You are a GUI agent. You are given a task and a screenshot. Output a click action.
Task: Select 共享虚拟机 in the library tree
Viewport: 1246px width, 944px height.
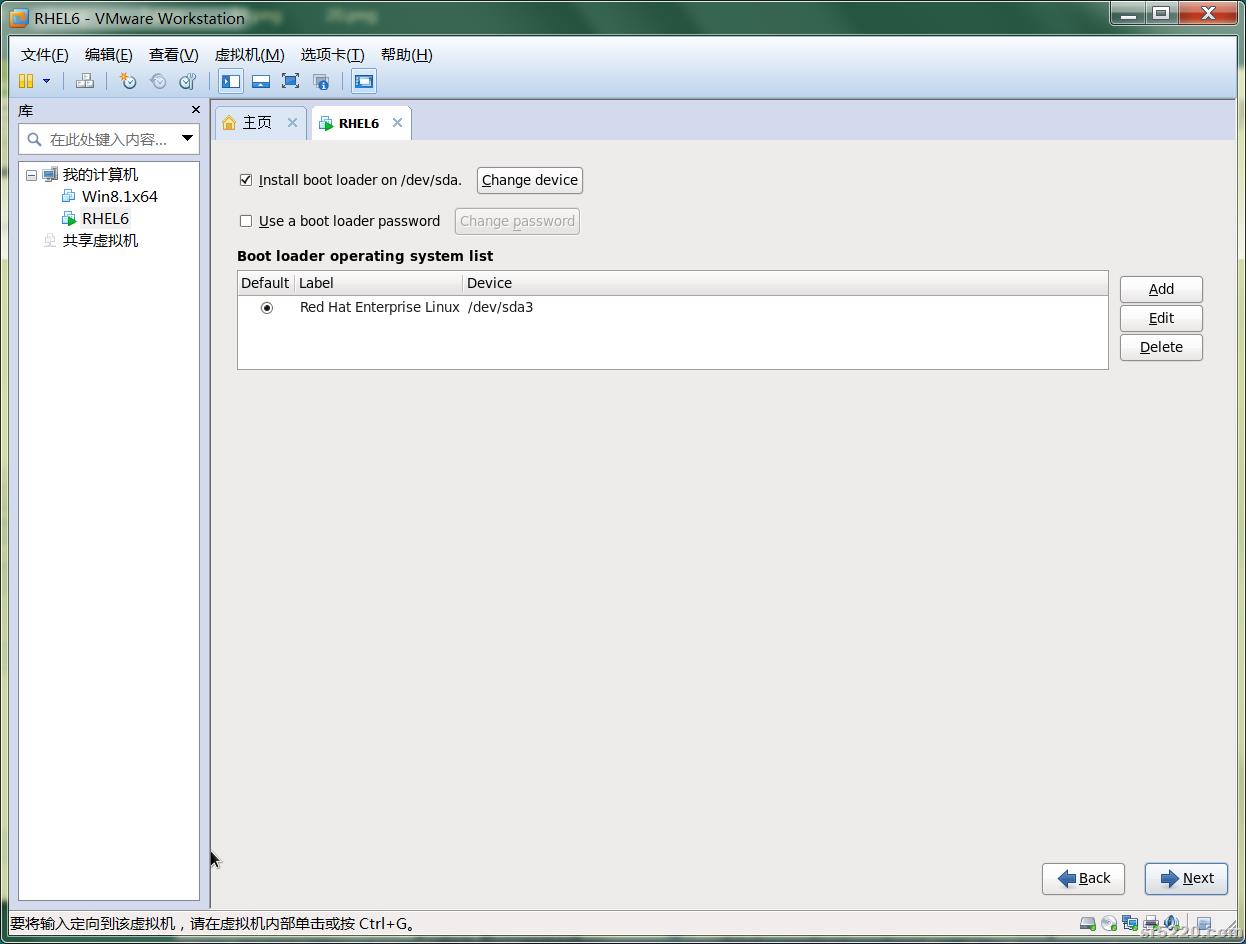[x=100, y=241]
